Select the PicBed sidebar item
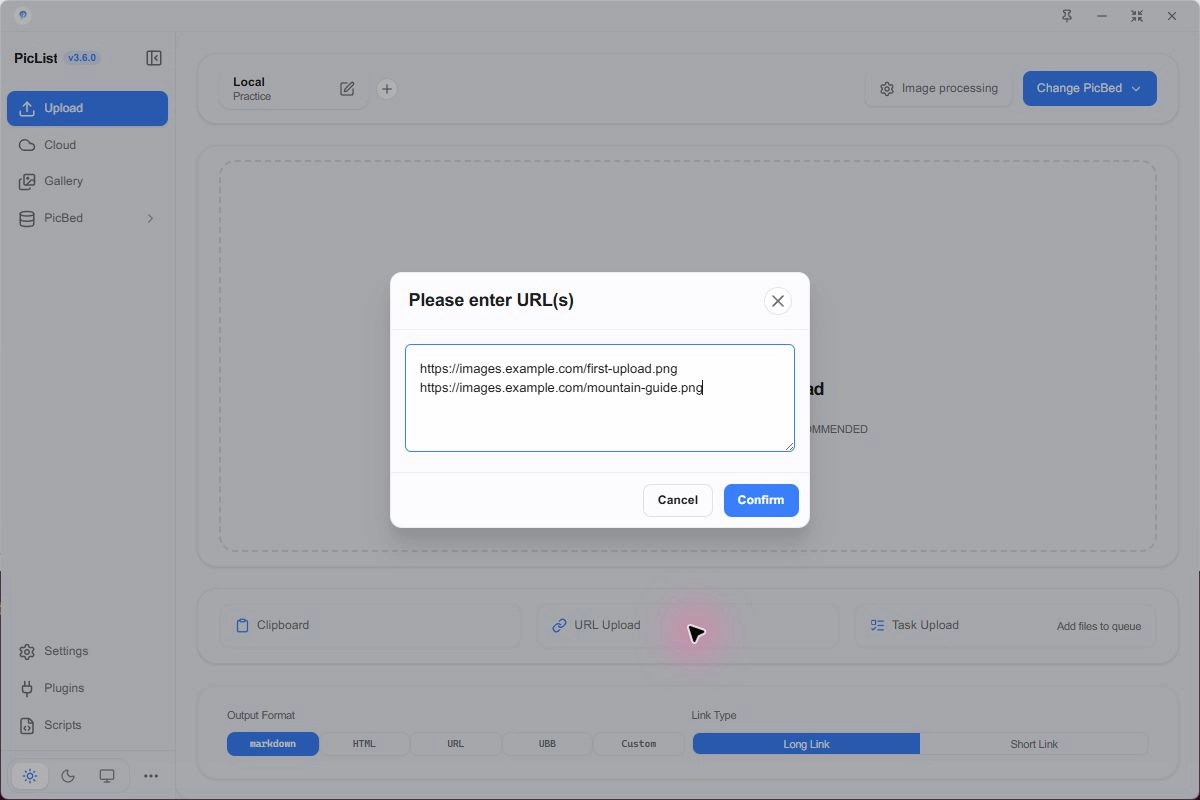1200x800 pixels. point(87,218)
